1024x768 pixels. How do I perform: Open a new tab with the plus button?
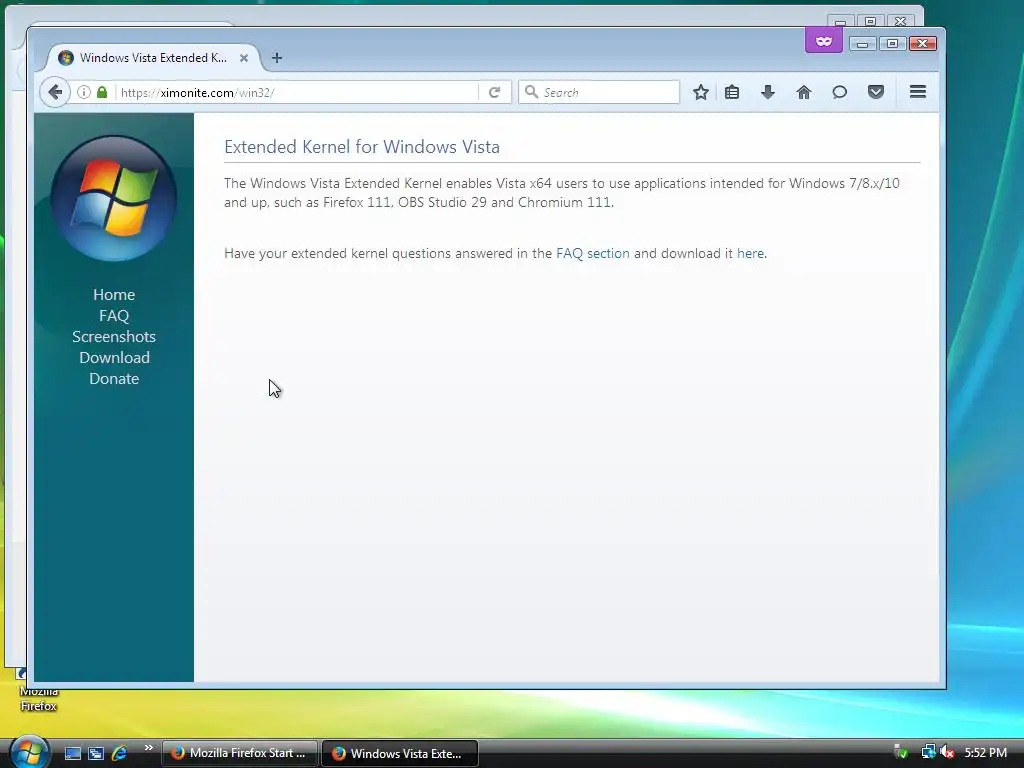(277, 58)
